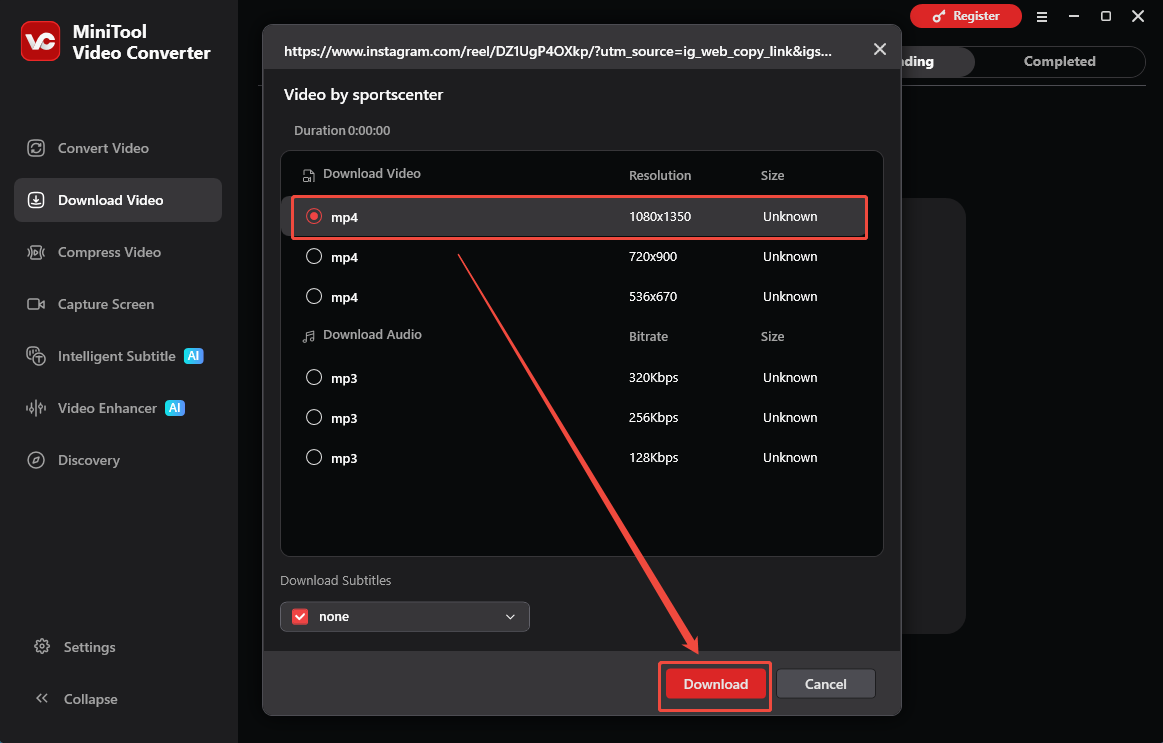Select the mp3 320Kbps radio button
Viewport: 1163px width, 743px height.
point(314,377)
